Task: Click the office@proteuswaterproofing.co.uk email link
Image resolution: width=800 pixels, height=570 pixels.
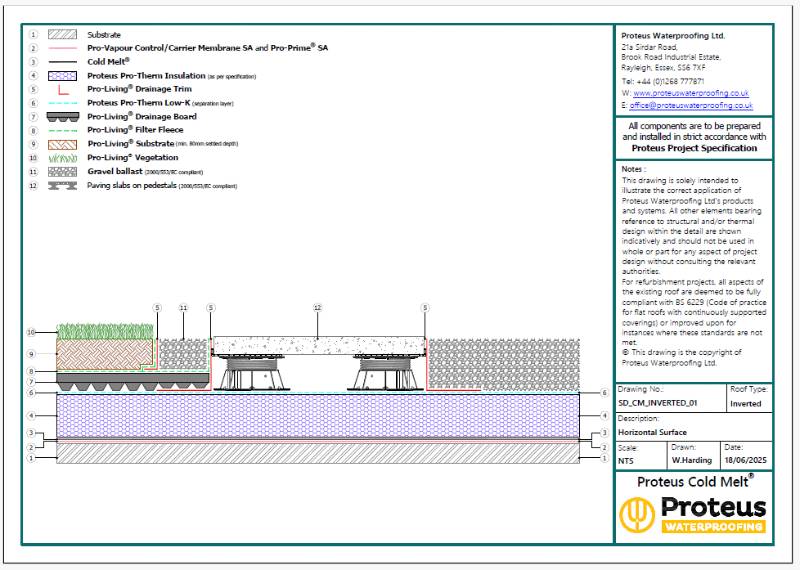Action: pyautogui.click(x=691, y=106)
